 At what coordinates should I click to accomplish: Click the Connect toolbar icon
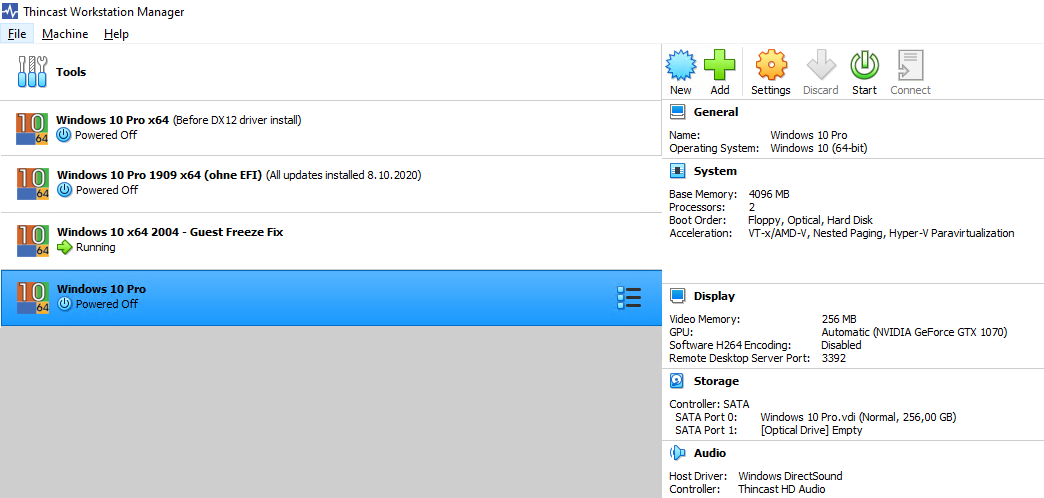point(910,65)
